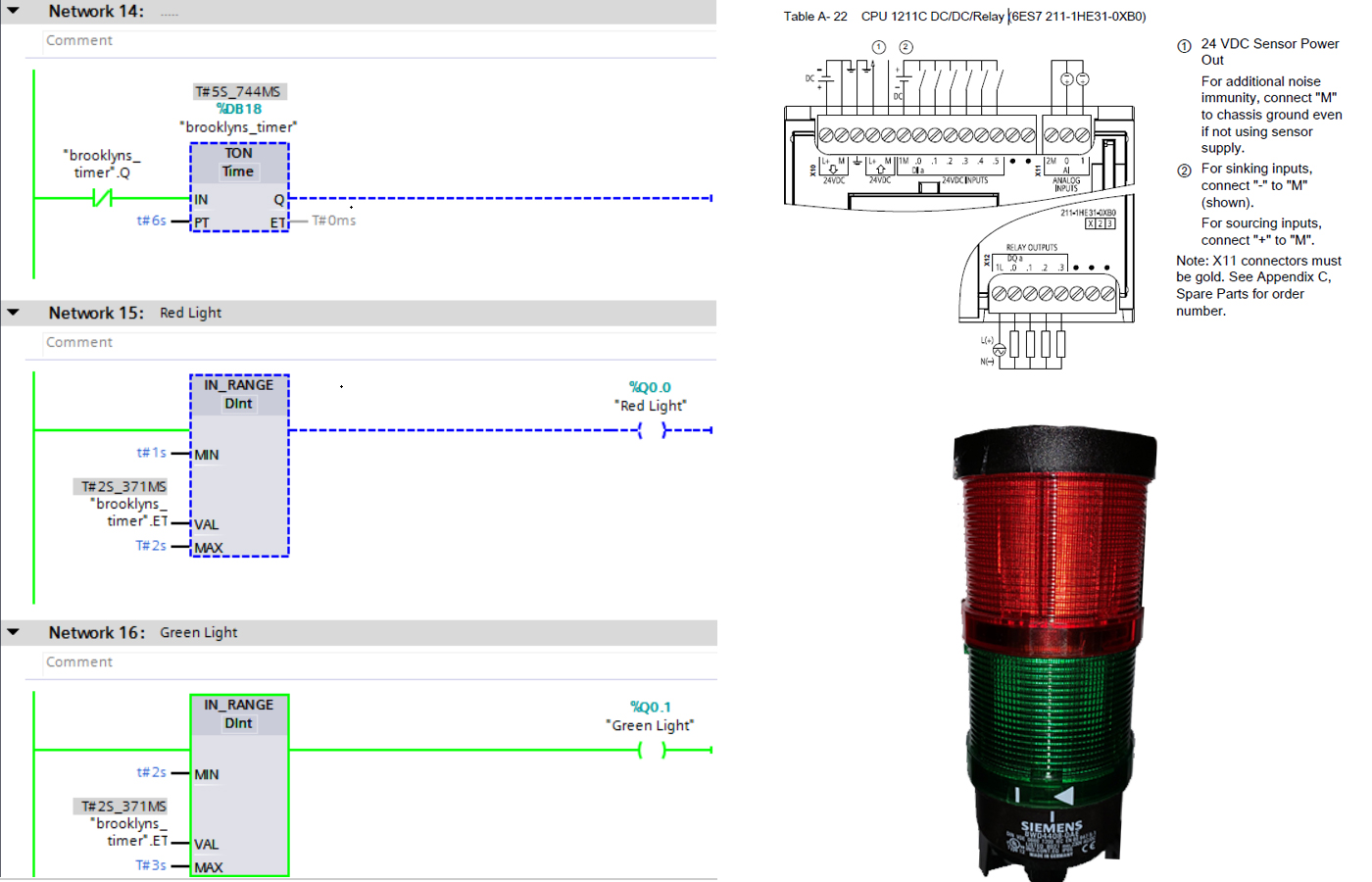Click the t#1s MIN value in Network 15
The width and height of the screenshot is (1372, 882).
151,452
